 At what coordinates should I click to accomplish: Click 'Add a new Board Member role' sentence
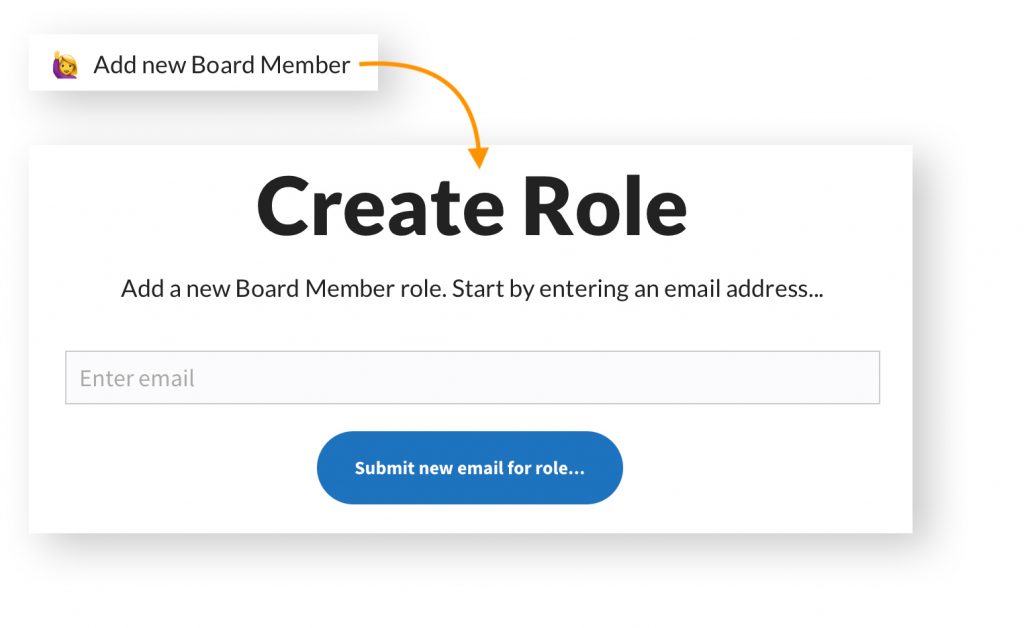pyautogui.click(x=283, y=289)
